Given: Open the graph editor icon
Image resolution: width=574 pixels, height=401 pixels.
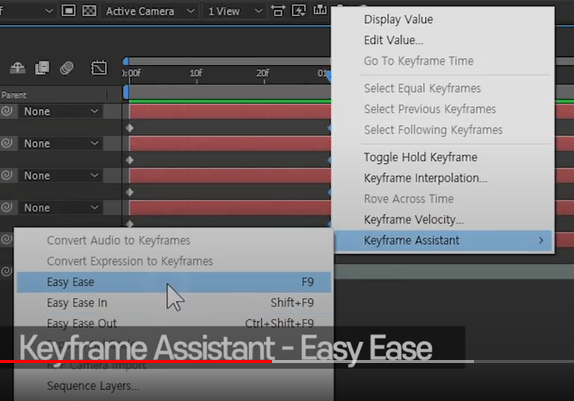Looking at the screenshot, I should [99, 68].
